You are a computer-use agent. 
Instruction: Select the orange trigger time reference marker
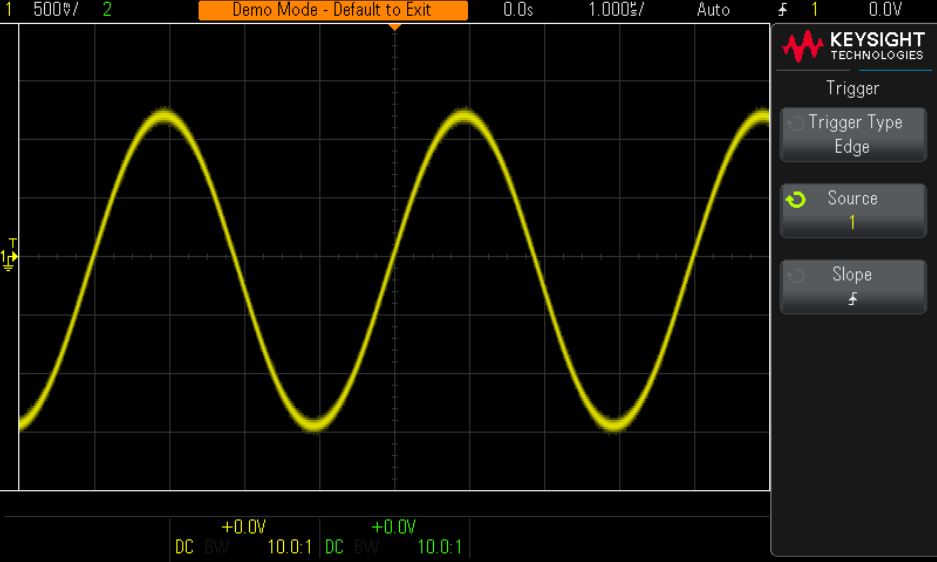point(395,26)
